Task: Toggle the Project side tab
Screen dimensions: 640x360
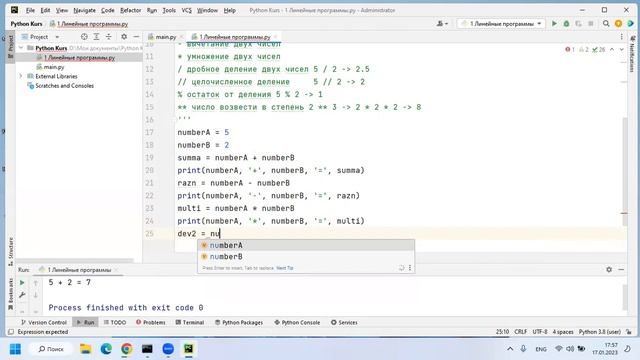Action: [11, 47]
